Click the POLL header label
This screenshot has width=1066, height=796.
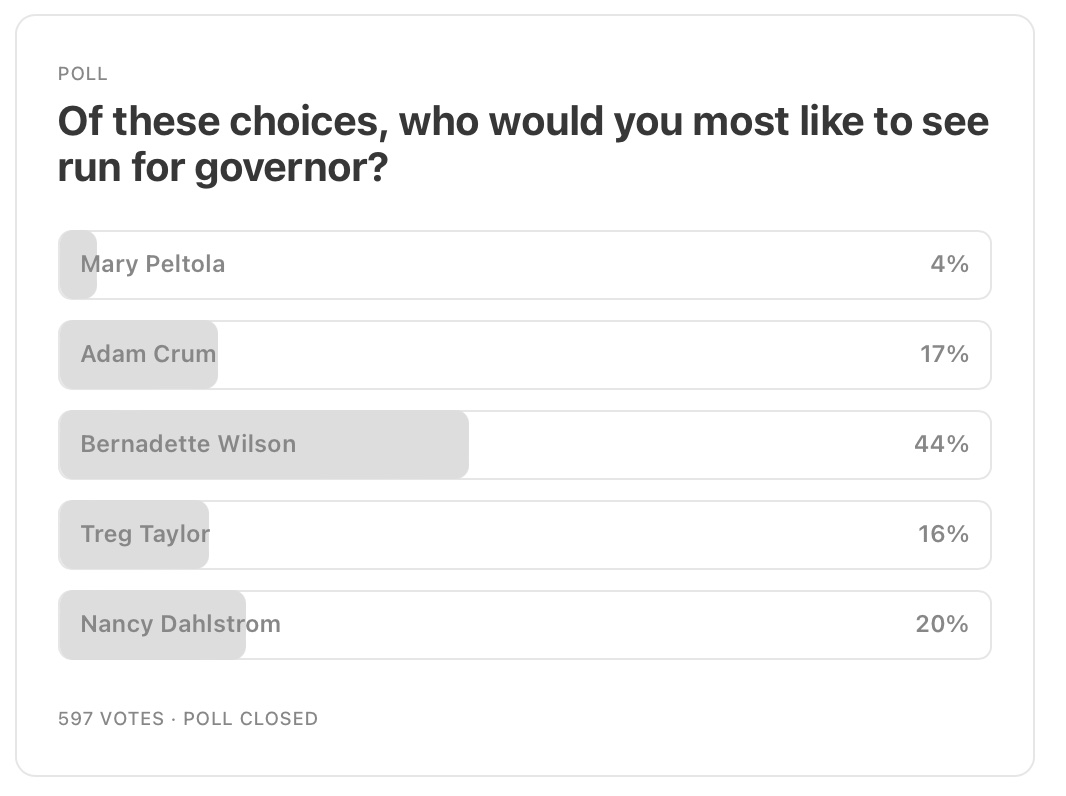(84, 73)
